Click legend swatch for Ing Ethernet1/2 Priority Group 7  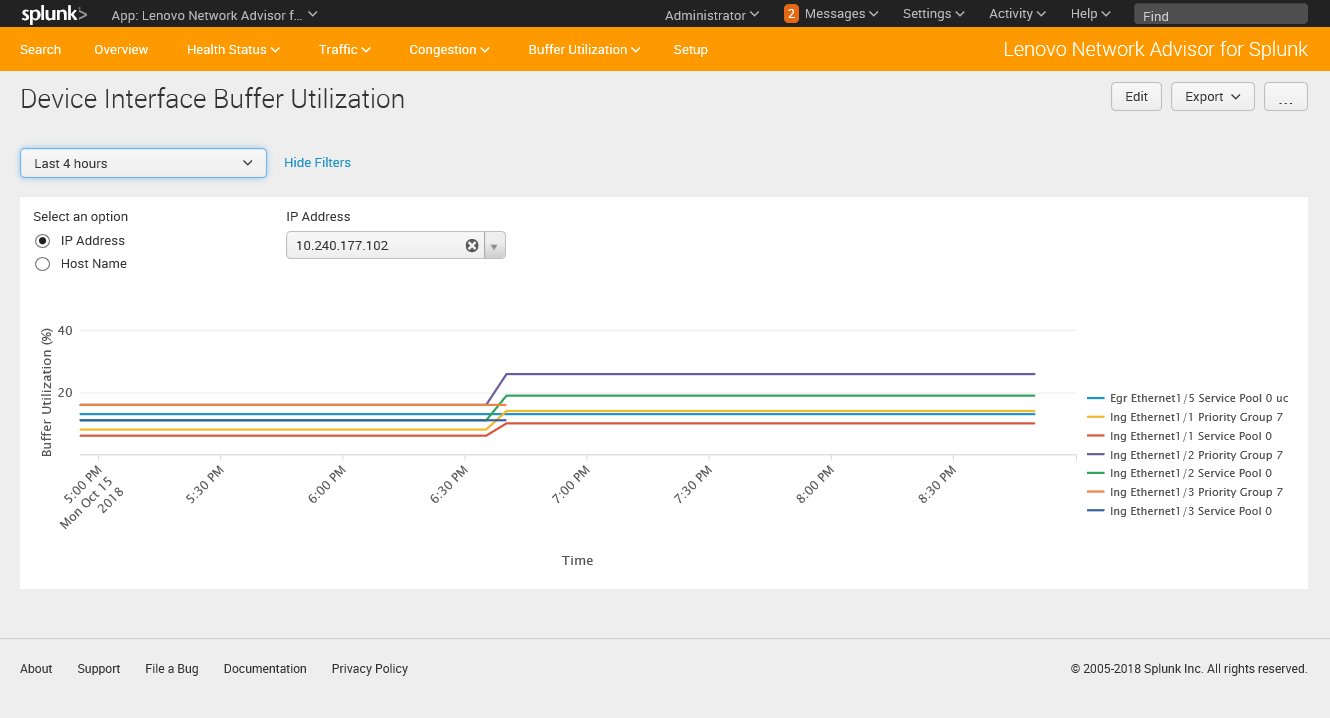pyautogui.click(x=1095, y=455)
